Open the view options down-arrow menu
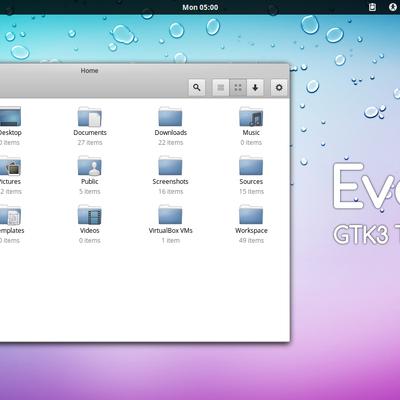Screen dimensions: 400x400 (255, 88)
